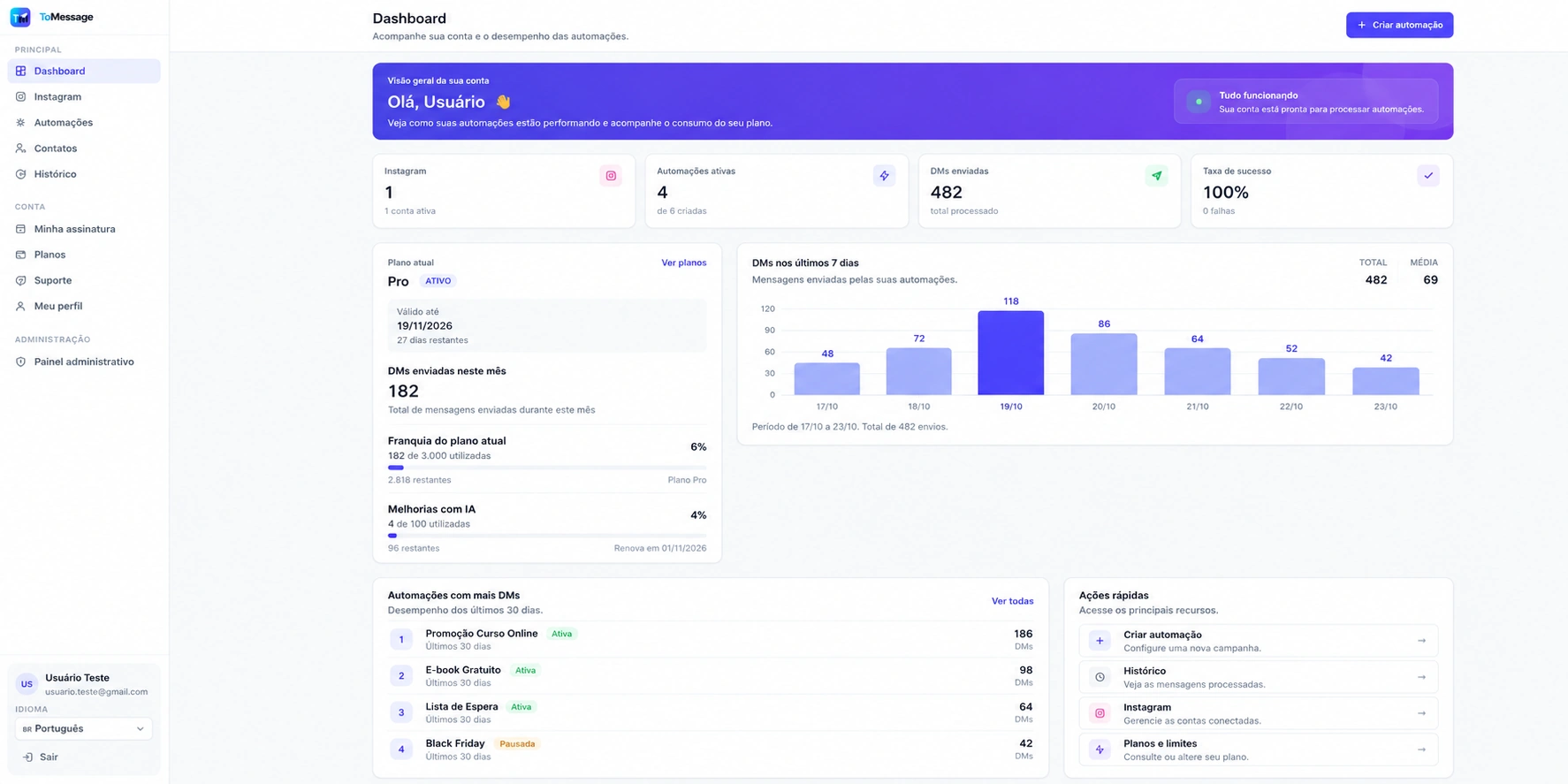Open the Português language dropdown

(x=84, y=728)
